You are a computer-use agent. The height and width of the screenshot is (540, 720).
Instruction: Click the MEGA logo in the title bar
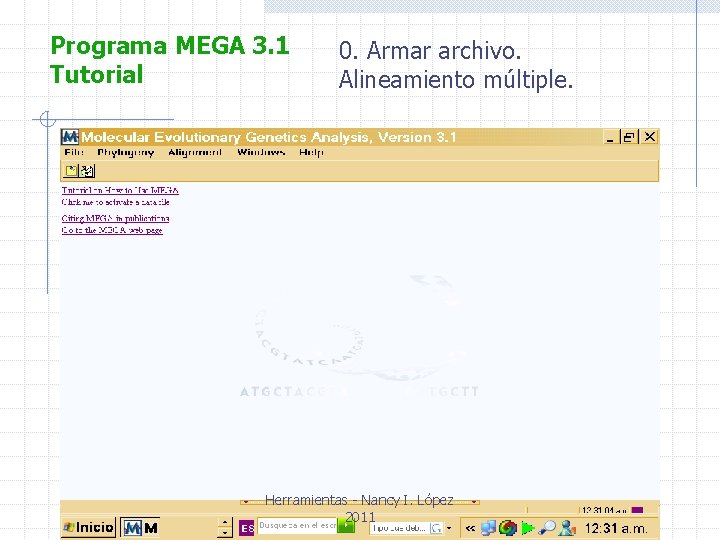coord(70,137)
